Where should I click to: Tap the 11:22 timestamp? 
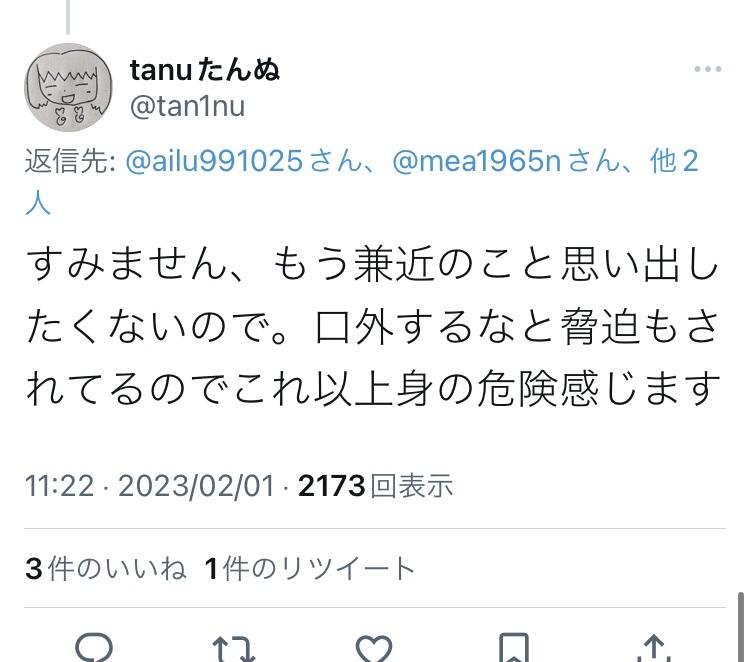[59, 486]
